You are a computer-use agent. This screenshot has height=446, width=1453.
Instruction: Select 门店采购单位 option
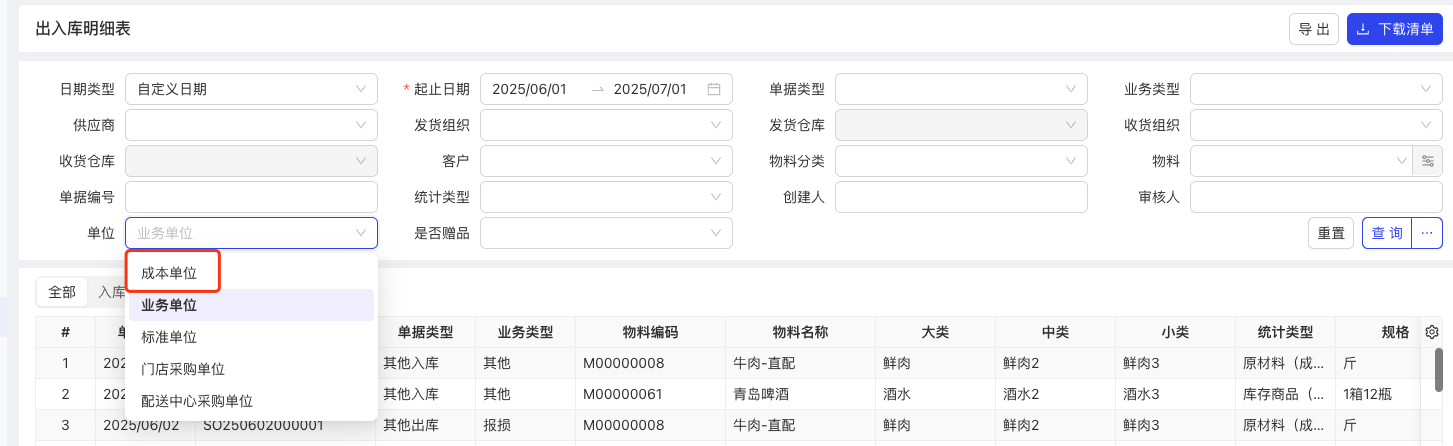251,369
